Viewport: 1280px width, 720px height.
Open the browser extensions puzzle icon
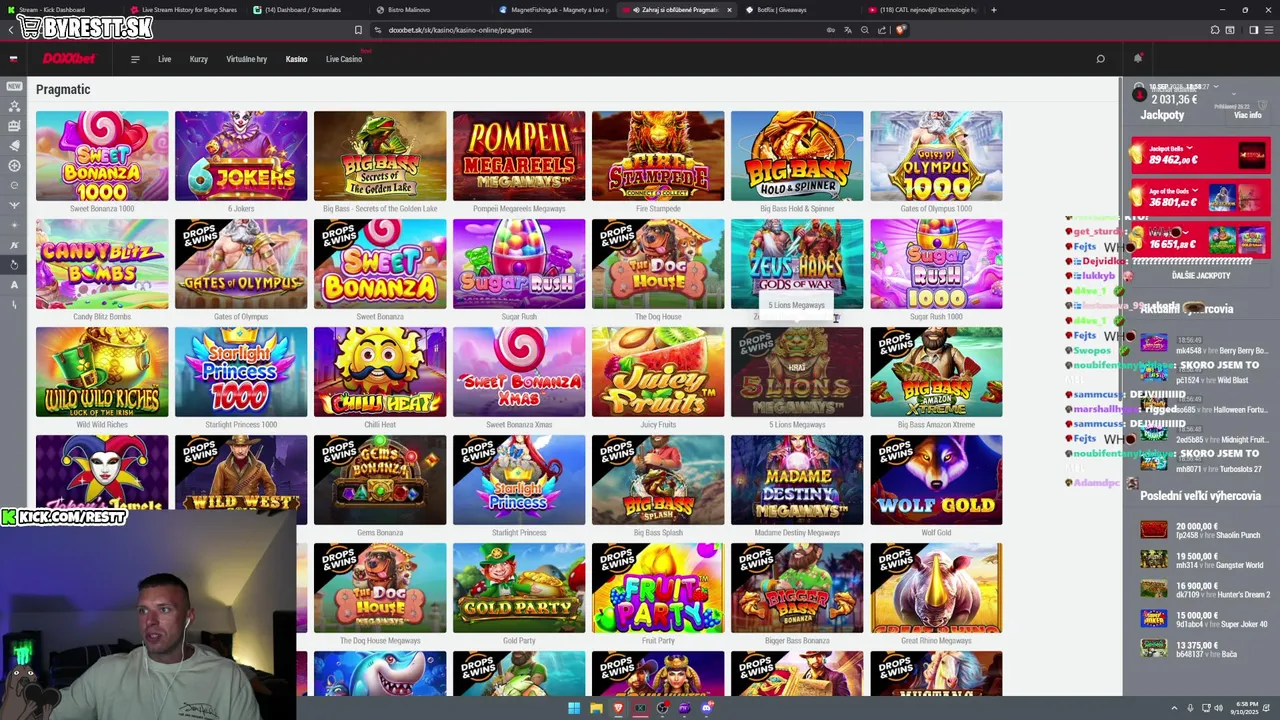pos(1215,30)
